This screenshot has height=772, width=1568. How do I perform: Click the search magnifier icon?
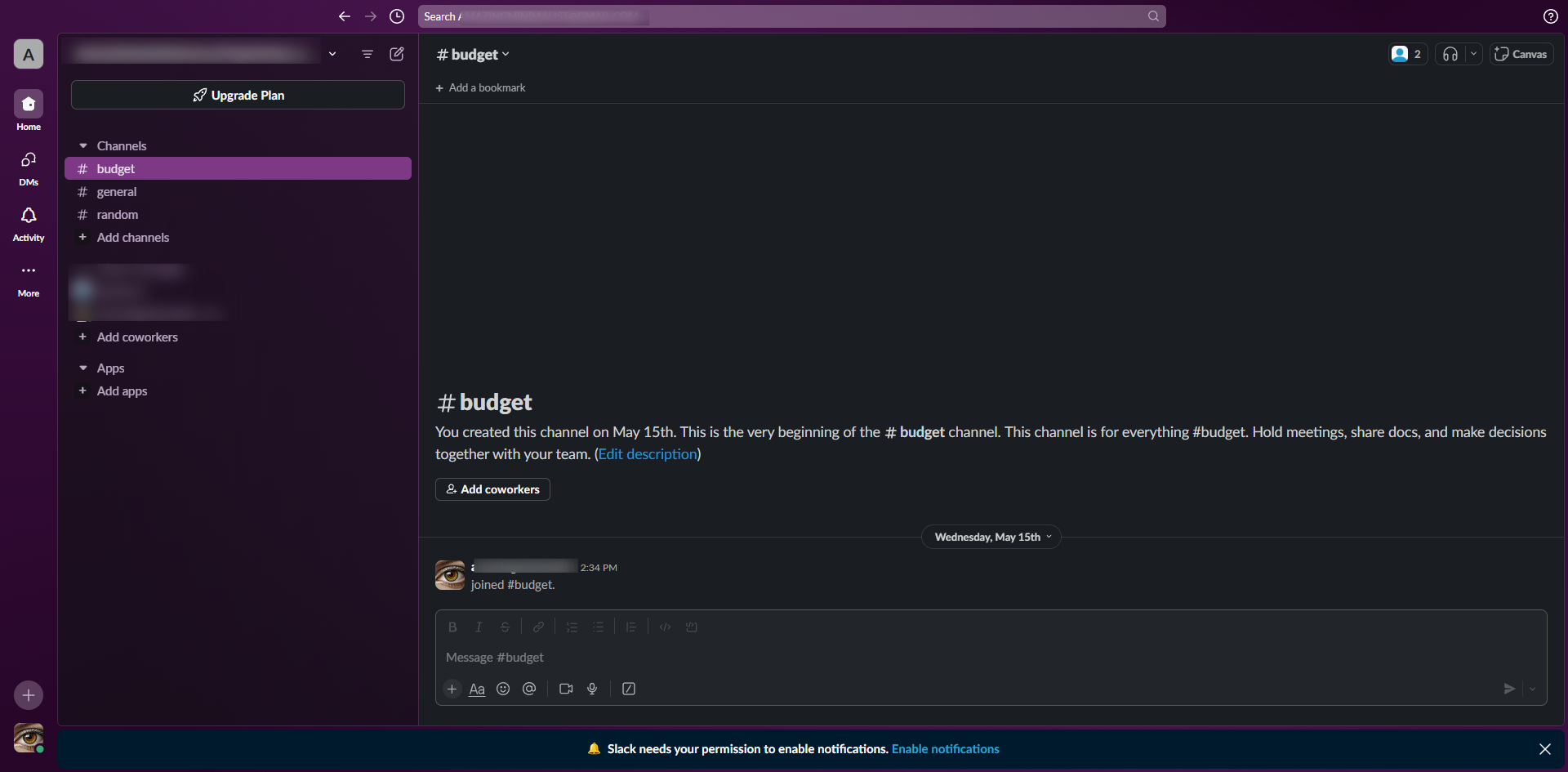click(1153, 16)
